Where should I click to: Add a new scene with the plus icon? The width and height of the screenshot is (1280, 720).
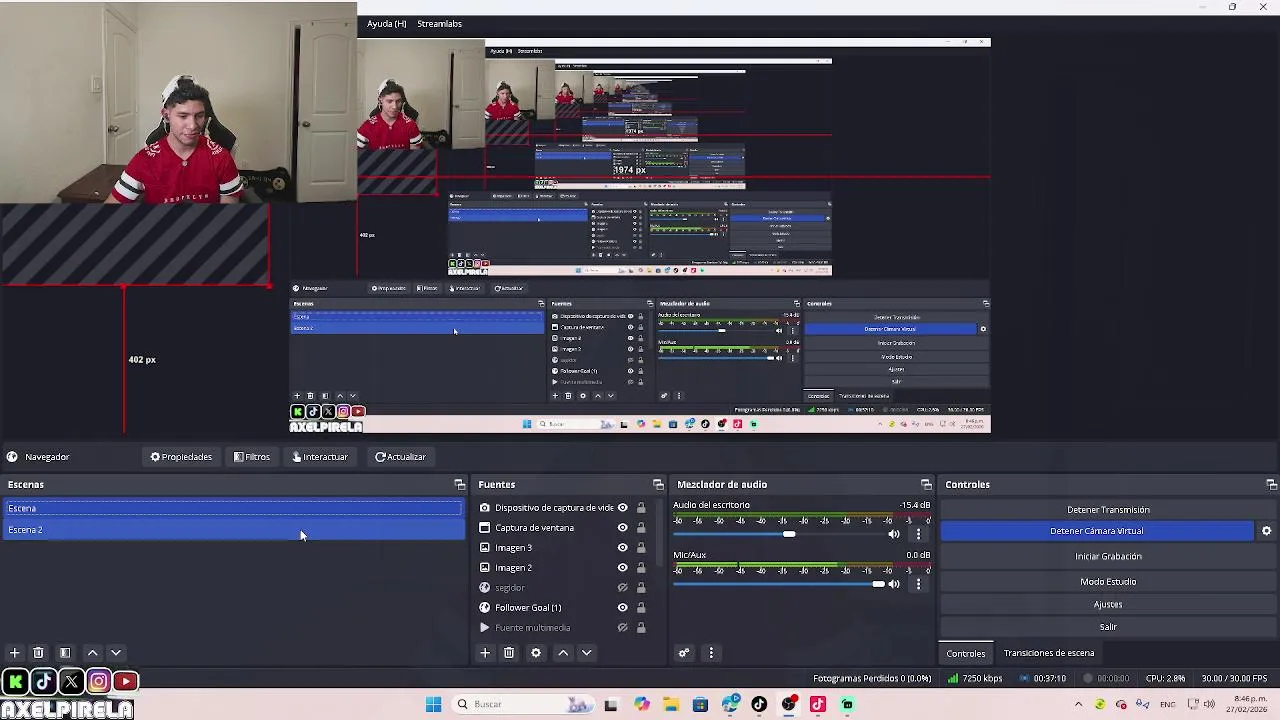tap(14, 653)
